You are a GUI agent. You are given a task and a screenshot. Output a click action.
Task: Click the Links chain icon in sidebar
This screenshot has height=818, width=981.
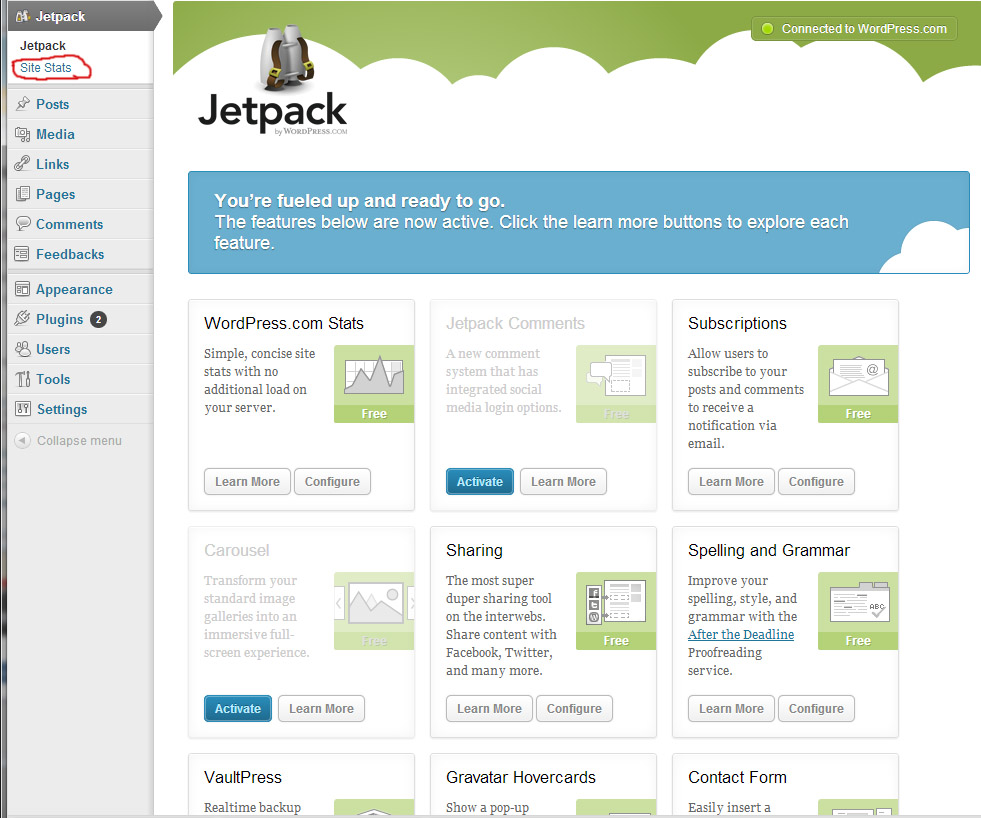click(x=22, y=164)
